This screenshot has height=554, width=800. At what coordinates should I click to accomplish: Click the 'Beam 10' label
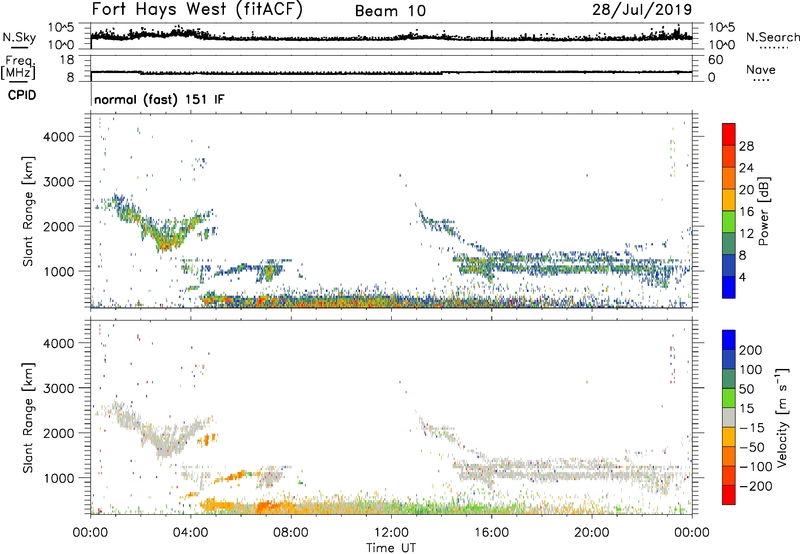tap(390, 11)
